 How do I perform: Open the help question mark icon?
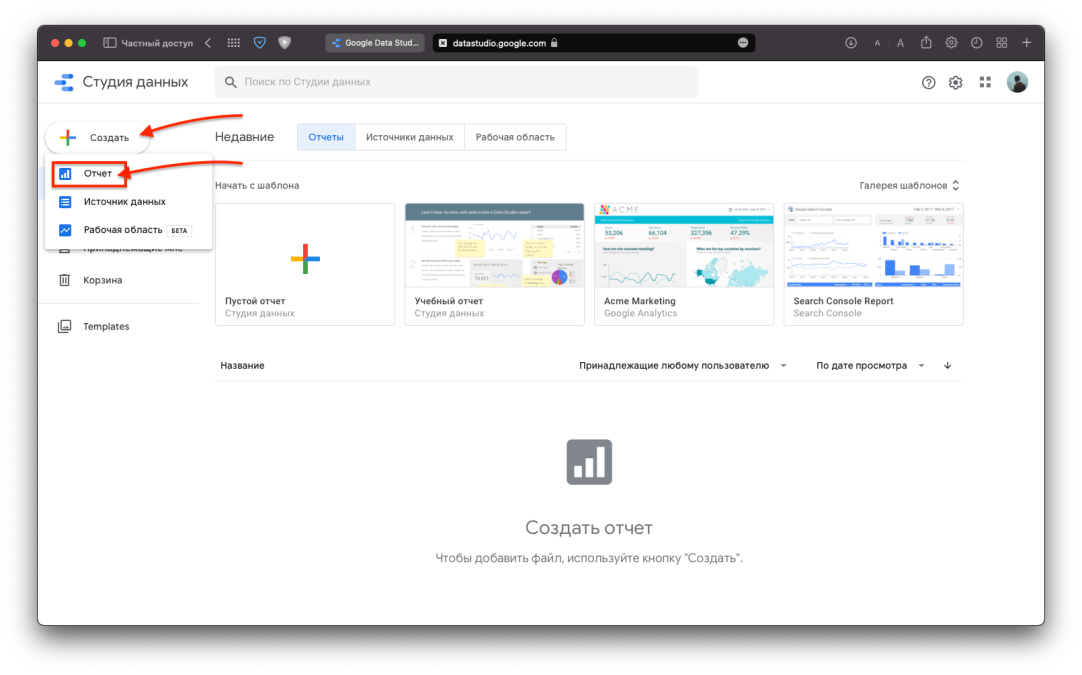click(928, 83)
